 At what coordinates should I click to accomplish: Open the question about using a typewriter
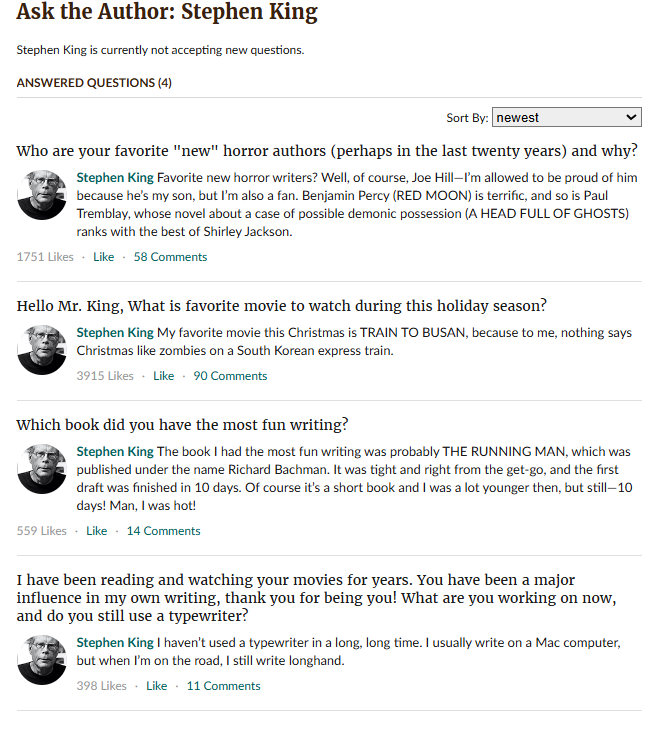tap(317, 598)
